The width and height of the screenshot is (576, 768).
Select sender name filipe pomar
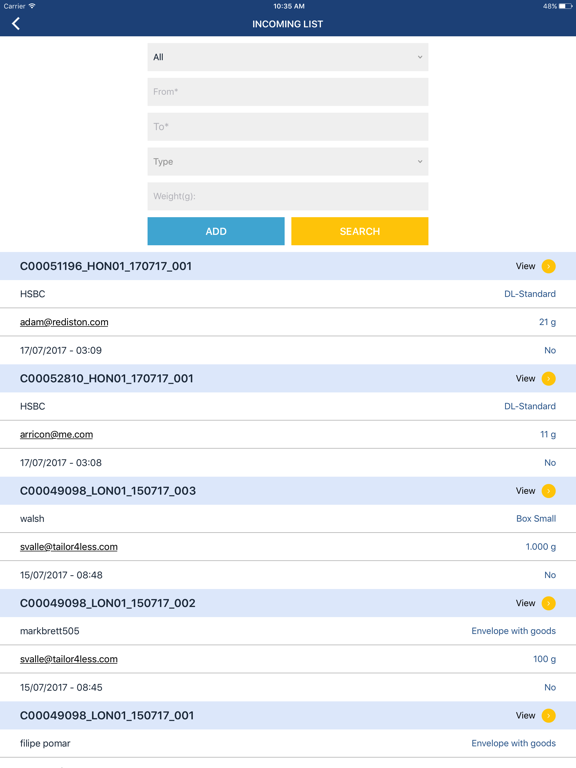45,744
